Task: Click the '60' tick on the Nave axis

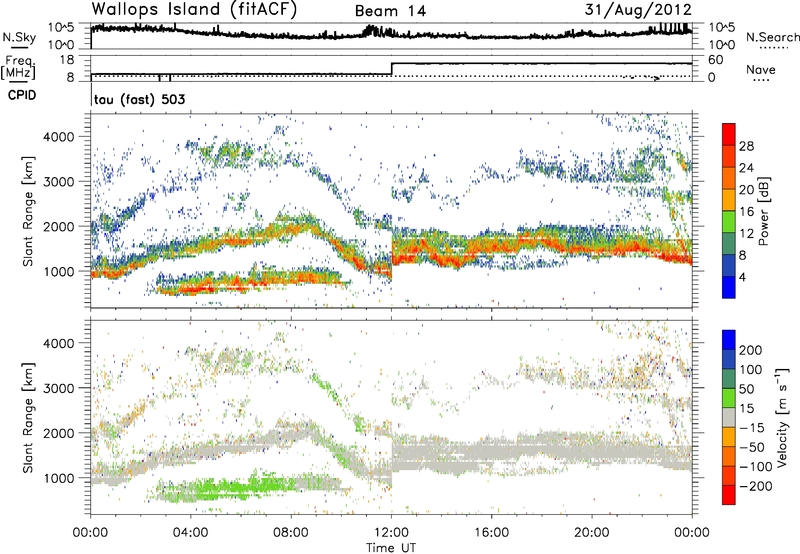Action: tap(715, 60)
